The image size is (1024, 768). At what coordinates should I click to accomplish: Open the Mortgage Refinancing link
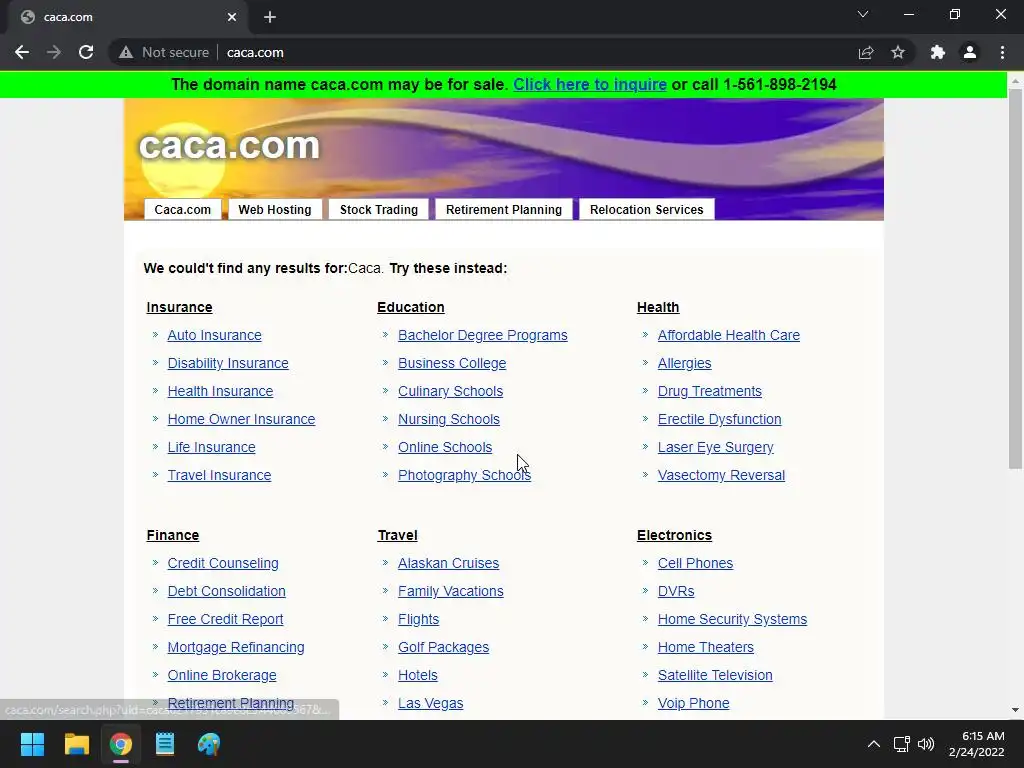click(x=236, y=647)
